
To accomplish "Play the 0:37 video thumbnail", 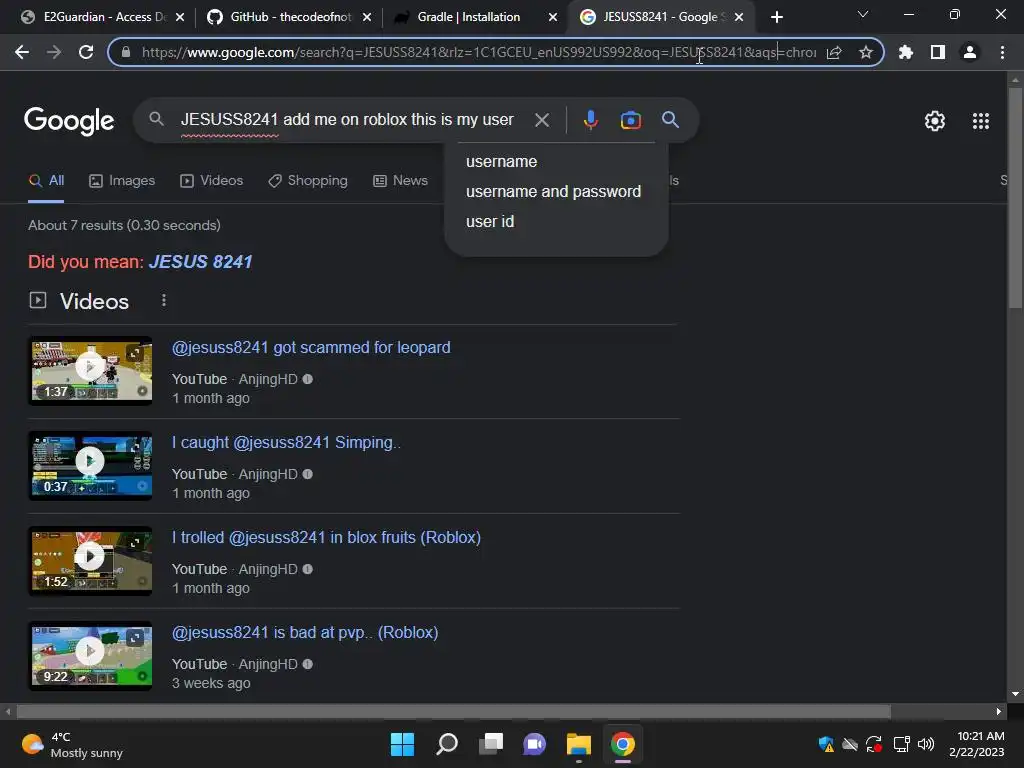I will pyautogui.click(x=90, y=466).
